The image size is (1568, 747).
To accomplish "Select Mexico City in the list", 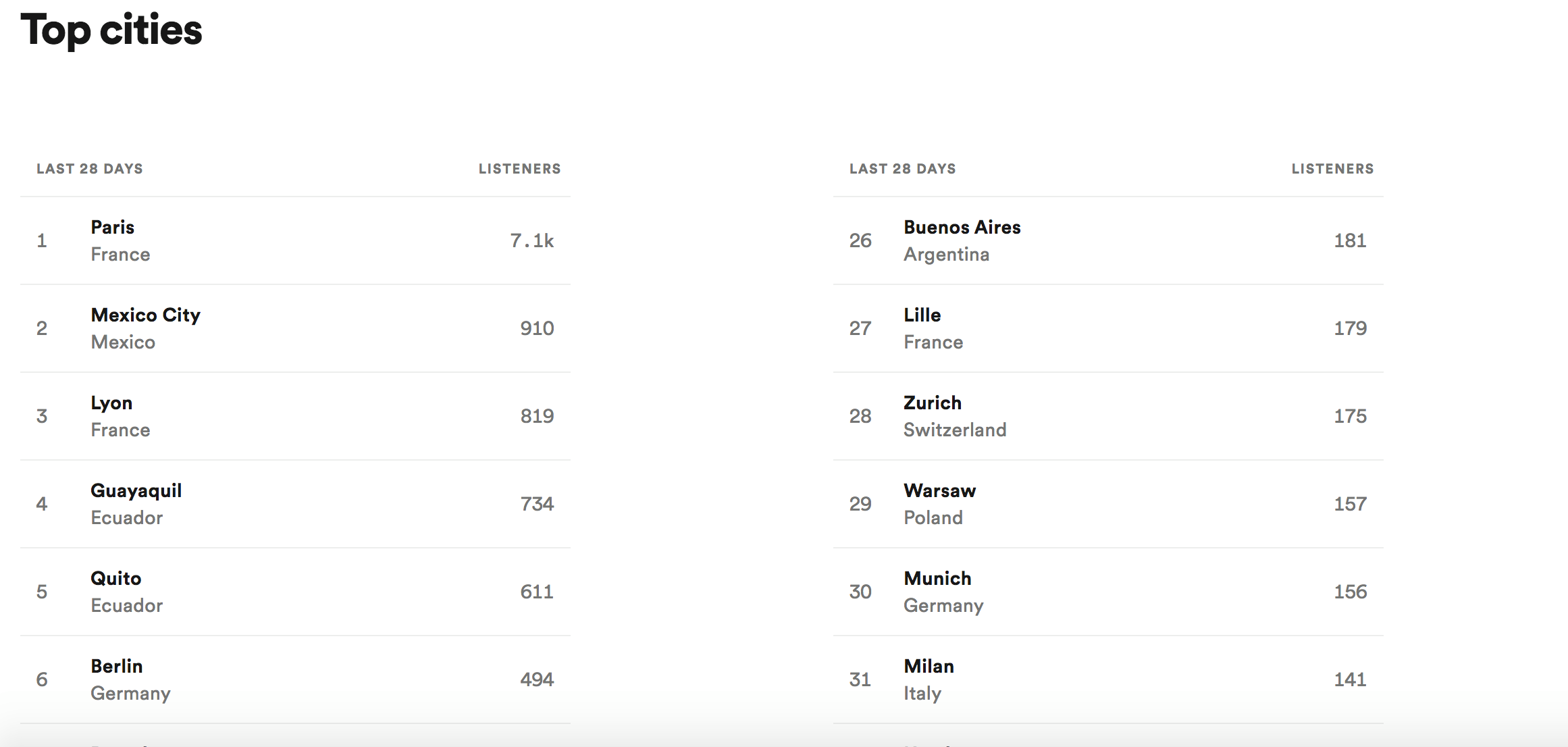I will [145, 315].
